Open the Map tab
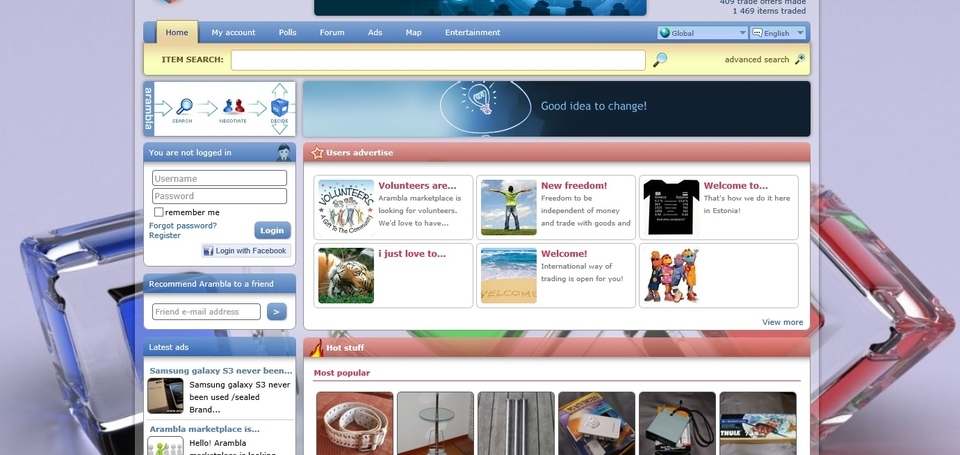Screen dimensions: 960x455 [x=413, y=32]
